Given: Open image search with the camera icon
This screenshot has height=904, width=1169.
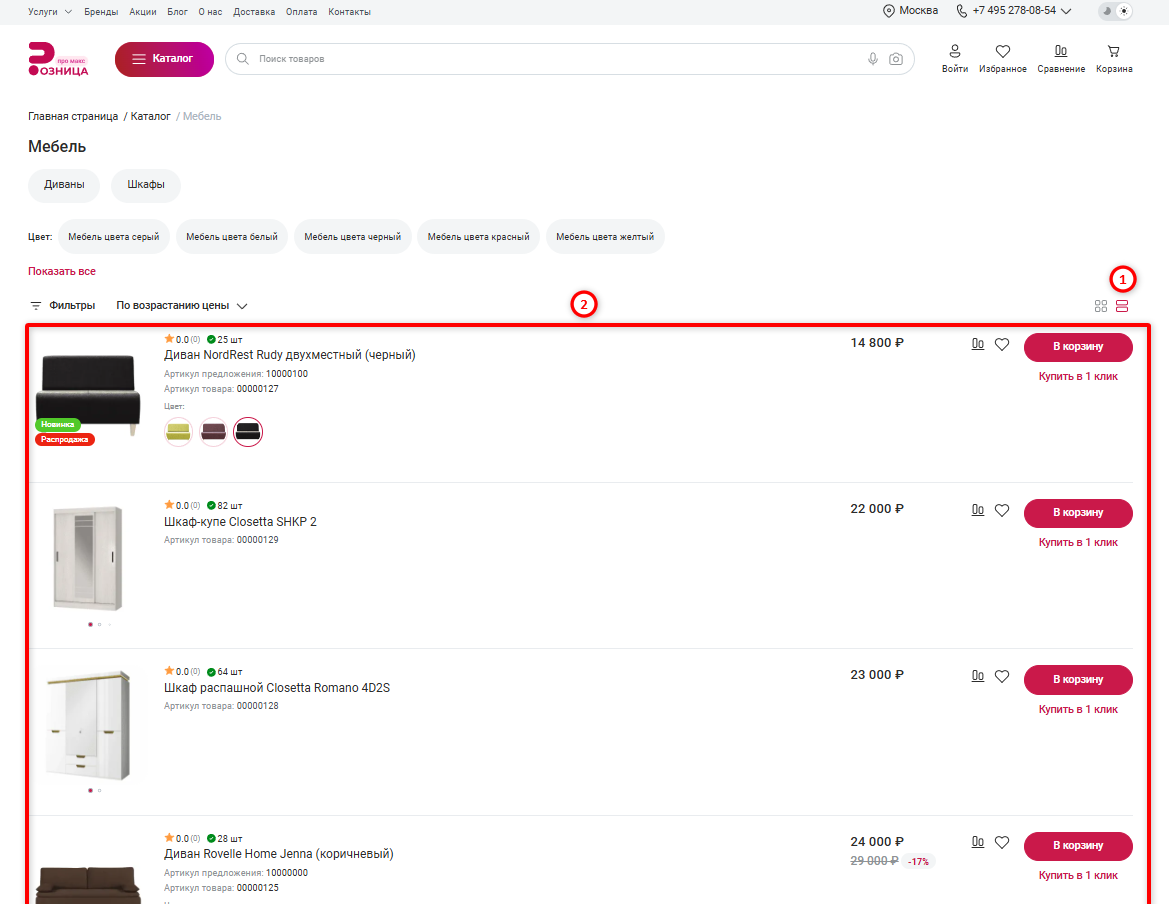Looking at the screenshot, I should 896,59.
